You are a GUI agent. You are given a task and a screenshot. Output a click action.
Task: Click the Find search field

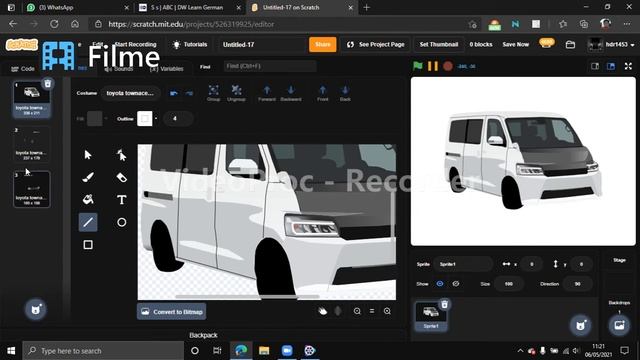(270, 66)
